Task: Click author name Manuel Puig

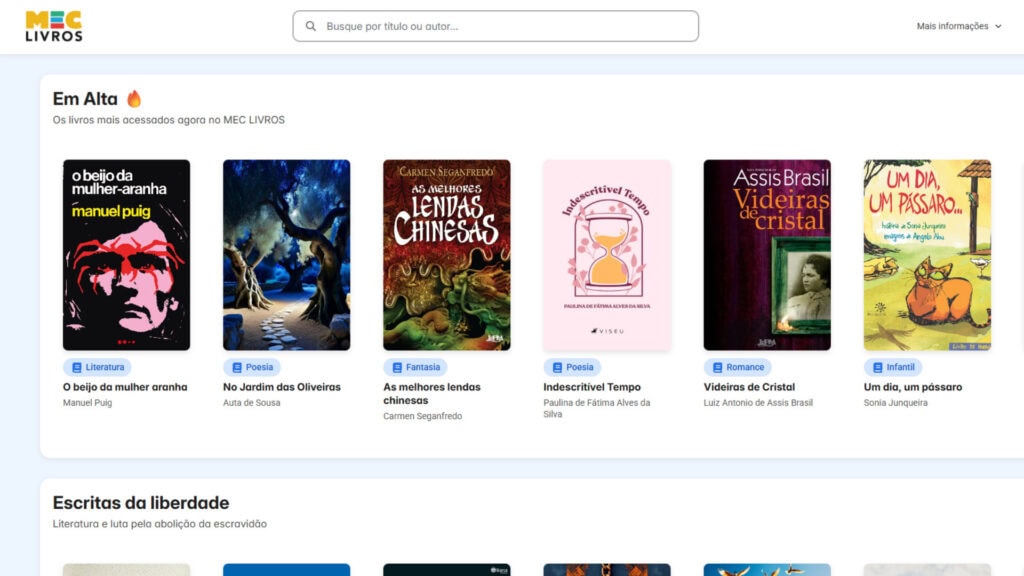Action: pyautogui.click(x=88, y=403)
